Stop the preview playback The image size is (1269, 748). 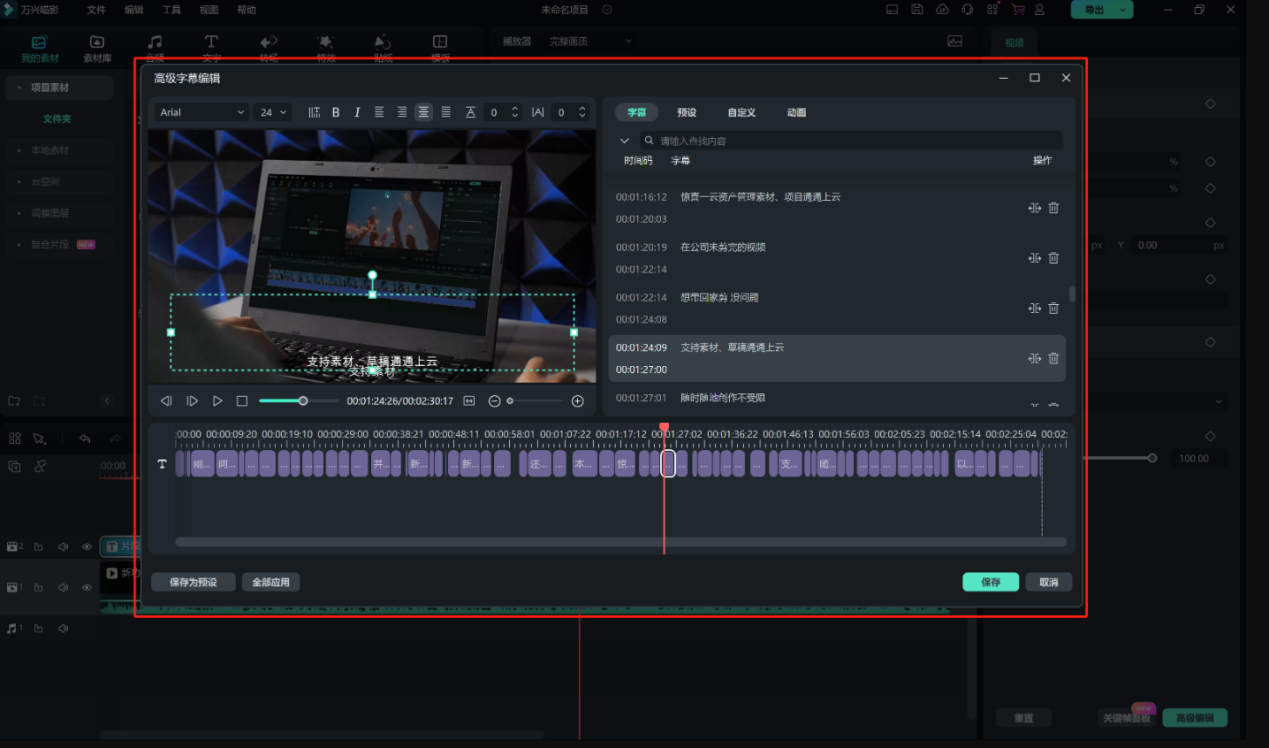click(x=242, y=401)
